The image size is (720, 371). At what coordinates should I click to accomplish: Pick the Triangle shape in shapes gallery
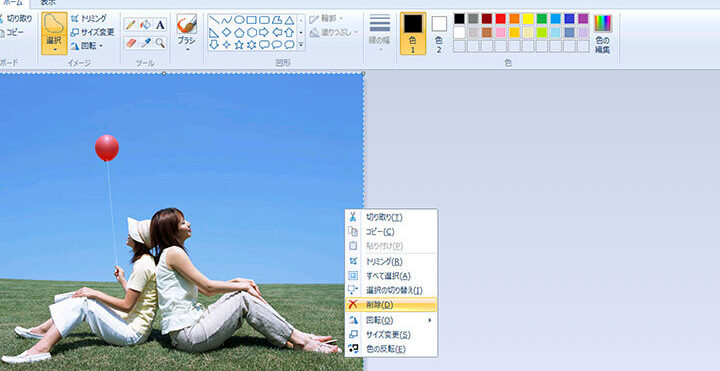[289, 20]
